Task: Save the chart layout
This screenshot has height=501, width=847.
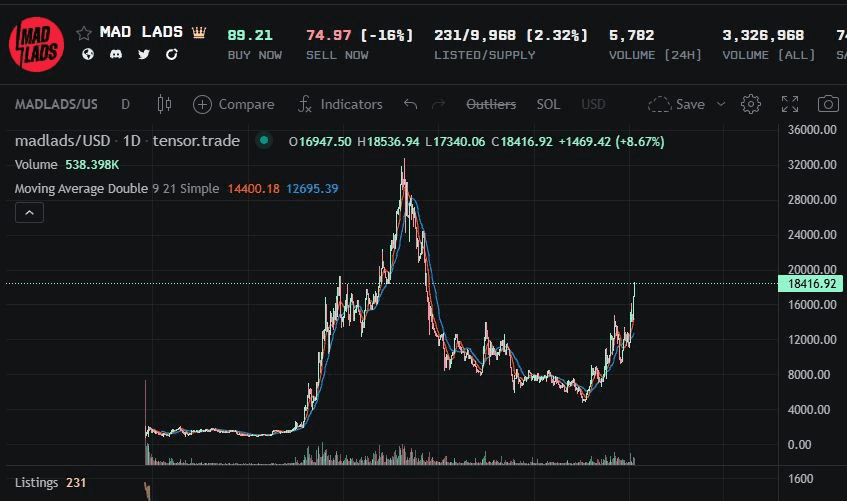Action: 676,104
